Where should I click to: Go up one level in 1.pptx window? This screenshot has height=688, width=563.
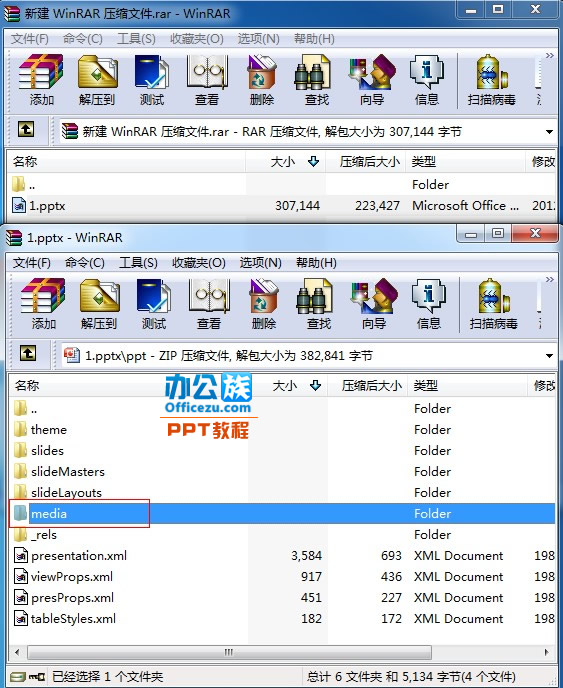[28, 353]
